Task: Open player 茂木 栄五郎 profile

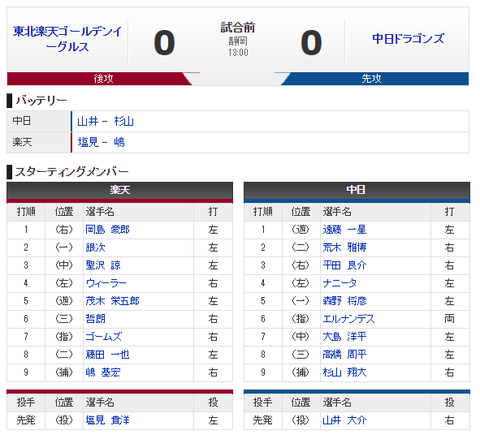Action: click(x=112, y=301)
